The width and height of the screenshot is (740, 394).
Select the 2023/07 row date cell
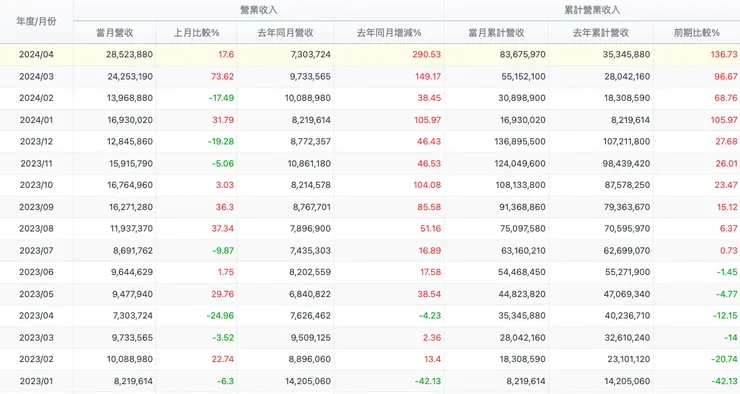pyautogui.click(x=36, y=251)
